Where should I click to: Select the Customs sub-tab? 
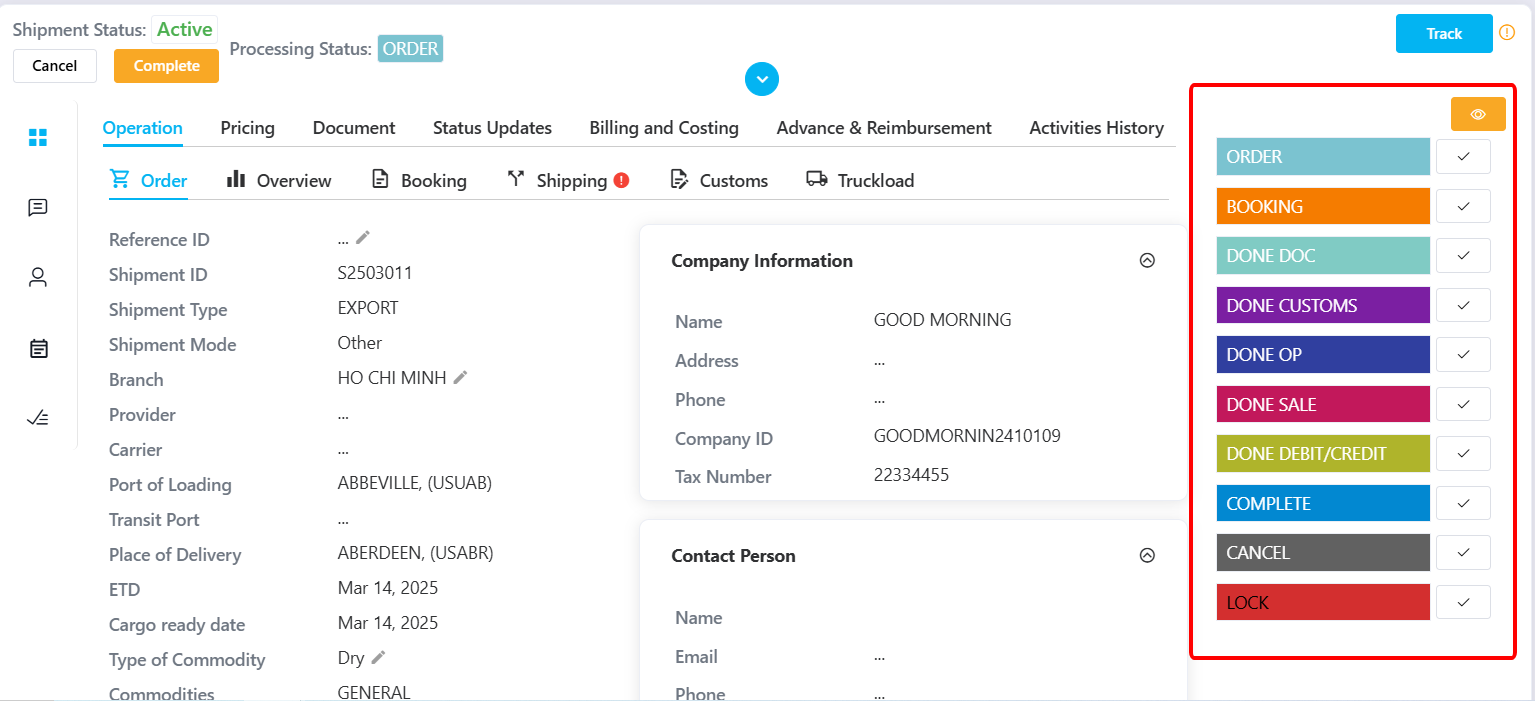719,180
